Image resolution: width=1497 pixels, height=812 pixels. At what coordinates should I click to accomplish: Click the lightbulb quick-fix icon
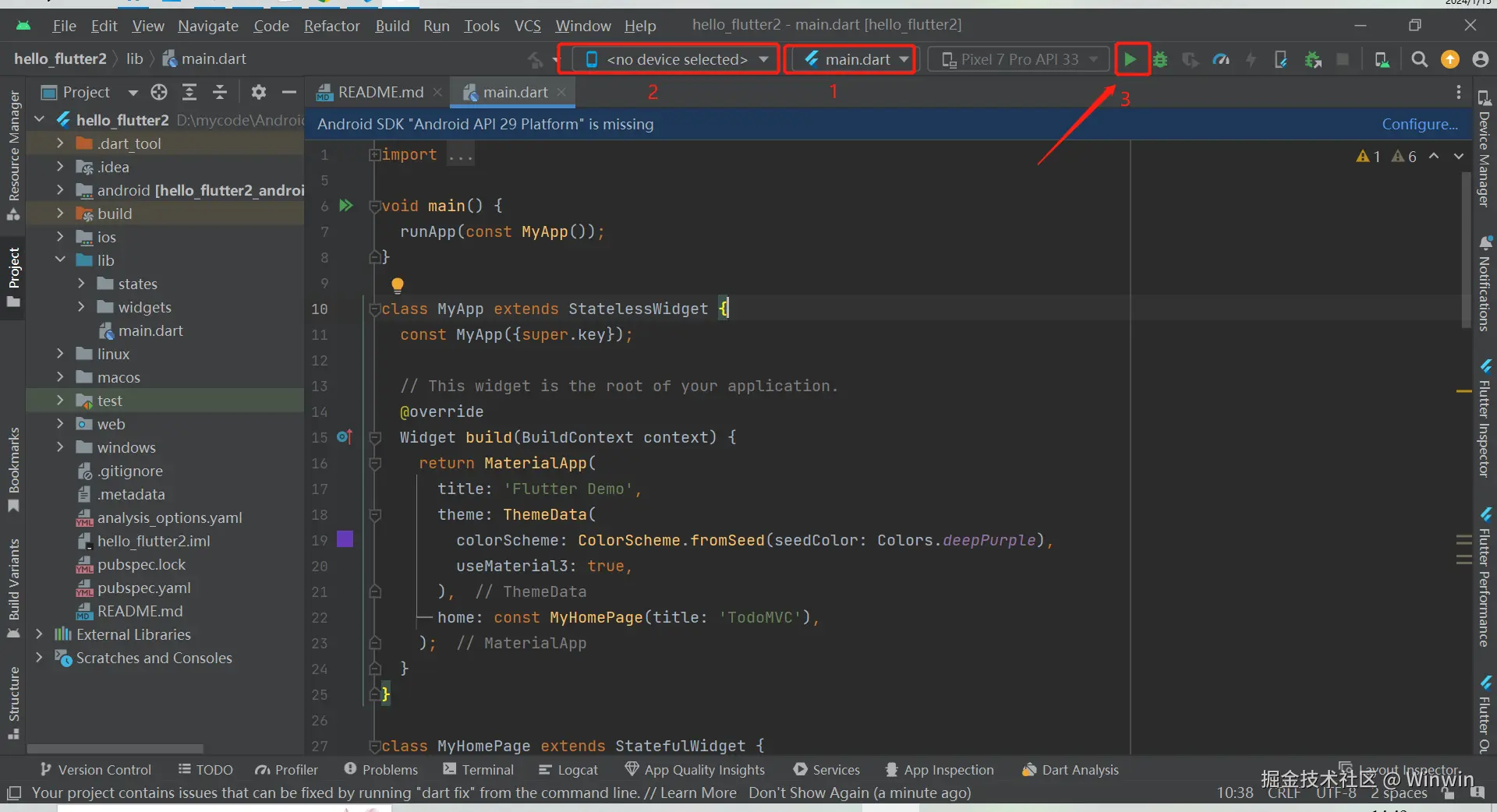click(398, 285)
